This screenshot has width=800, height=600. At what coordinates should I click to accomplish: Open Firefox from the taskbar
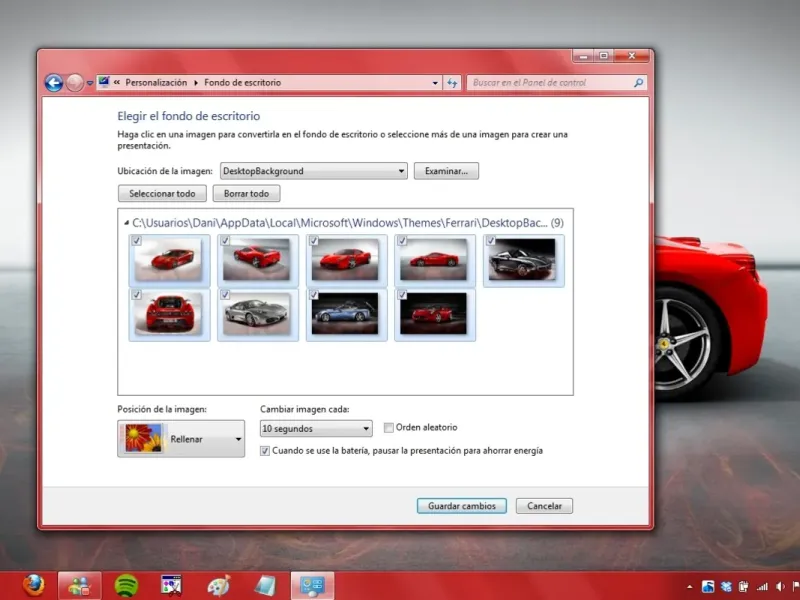[x=34, y=585]
